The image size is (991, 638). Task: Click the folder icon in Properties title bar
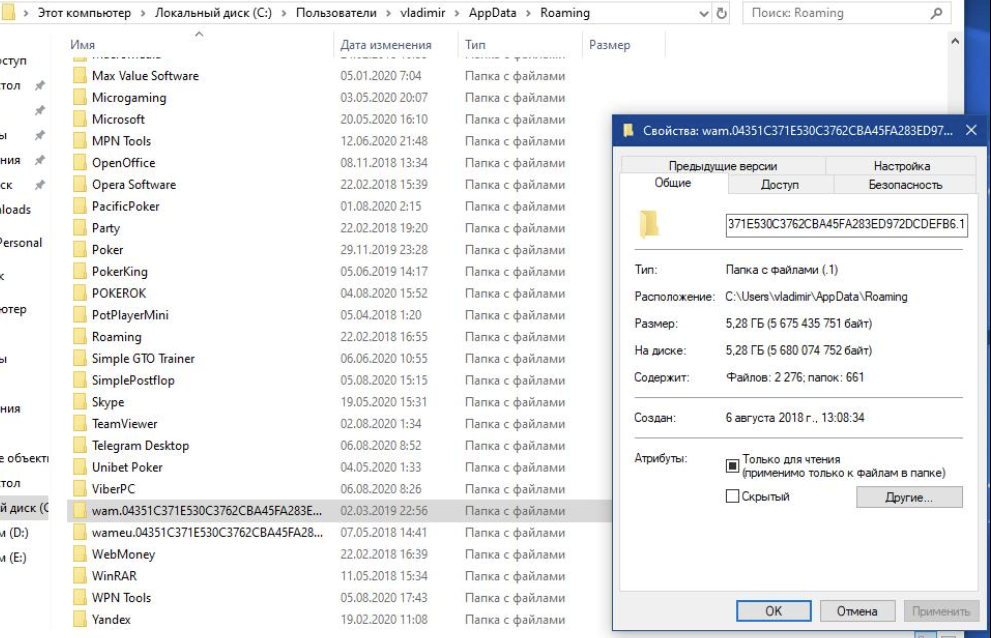[x=628, y=131]
